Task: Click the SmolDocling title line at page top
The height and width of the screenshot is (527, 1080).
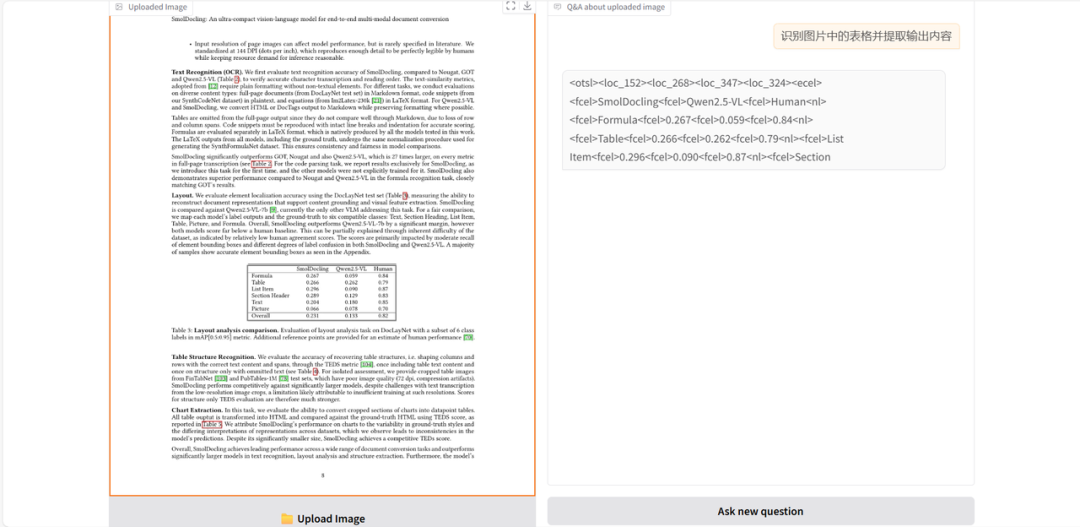Action: 310,19
